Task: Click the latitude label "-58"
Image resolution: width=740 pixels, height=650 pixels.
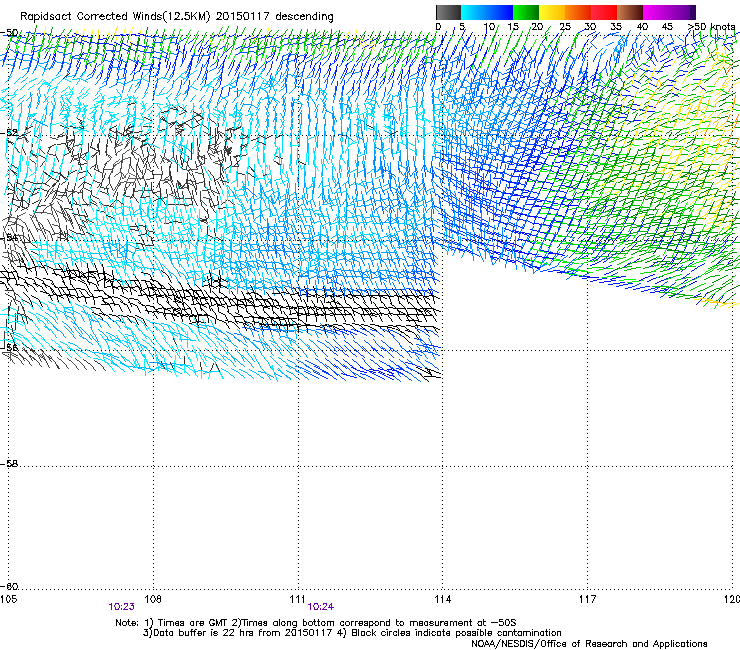Action: point(9,464)
